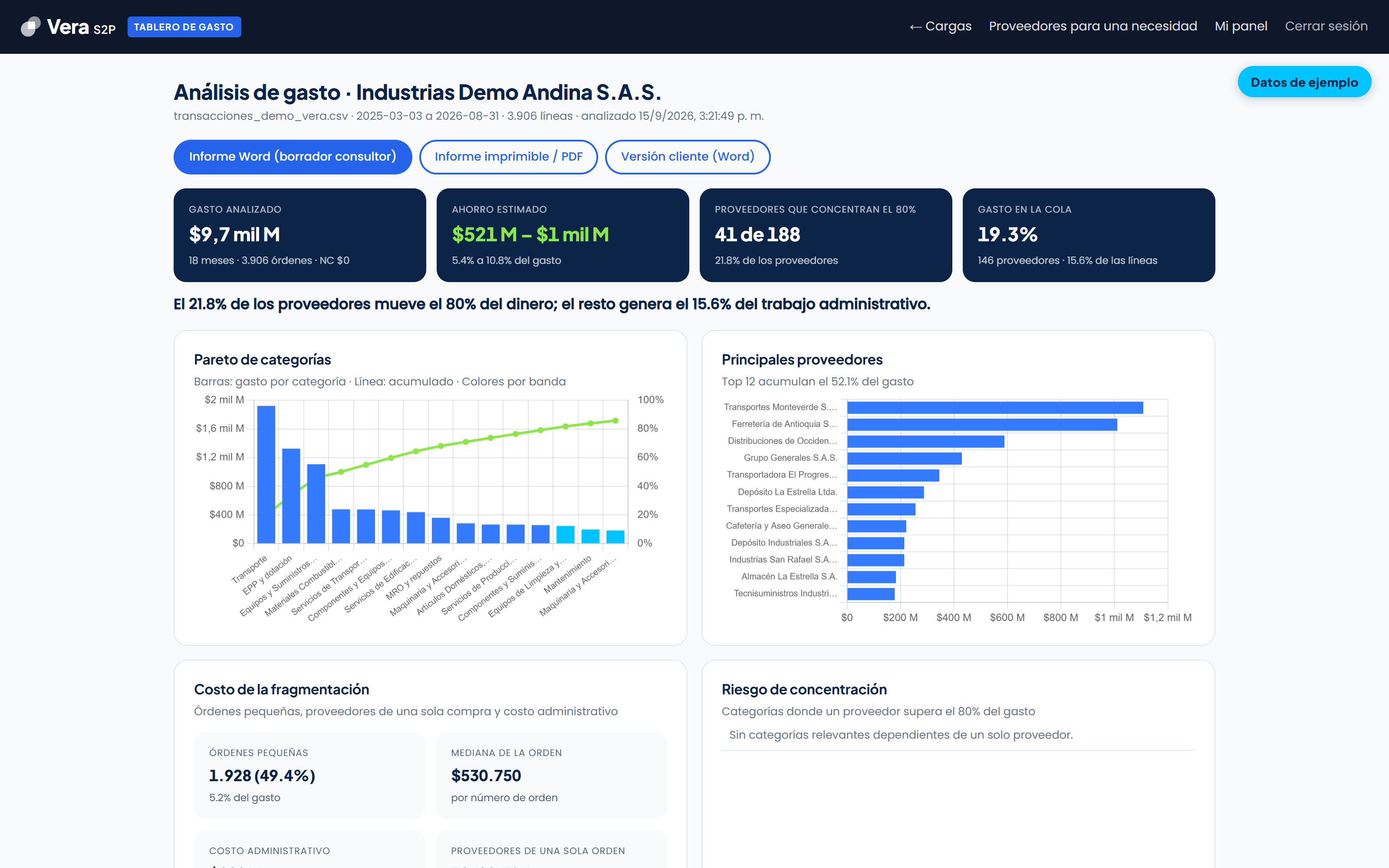This screenshot has height=868, width=1389.
Task: Click the 'Pareto de categorías' heading
Action: (262, 359)
